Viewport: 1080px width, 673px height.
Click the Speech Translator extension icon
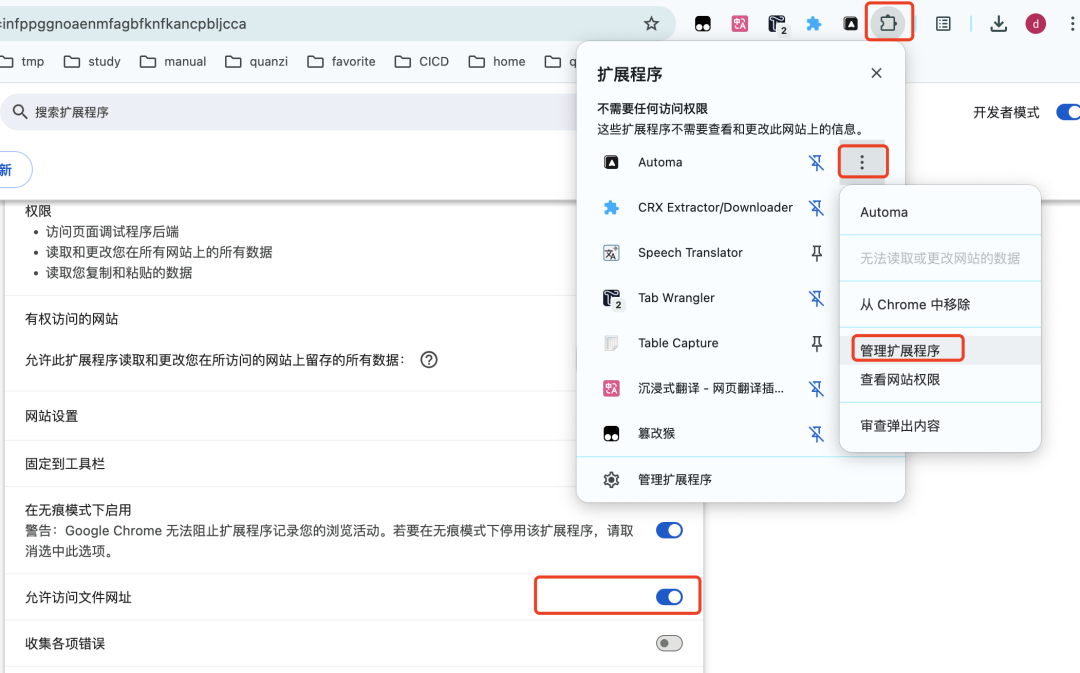tap(611, 252)
